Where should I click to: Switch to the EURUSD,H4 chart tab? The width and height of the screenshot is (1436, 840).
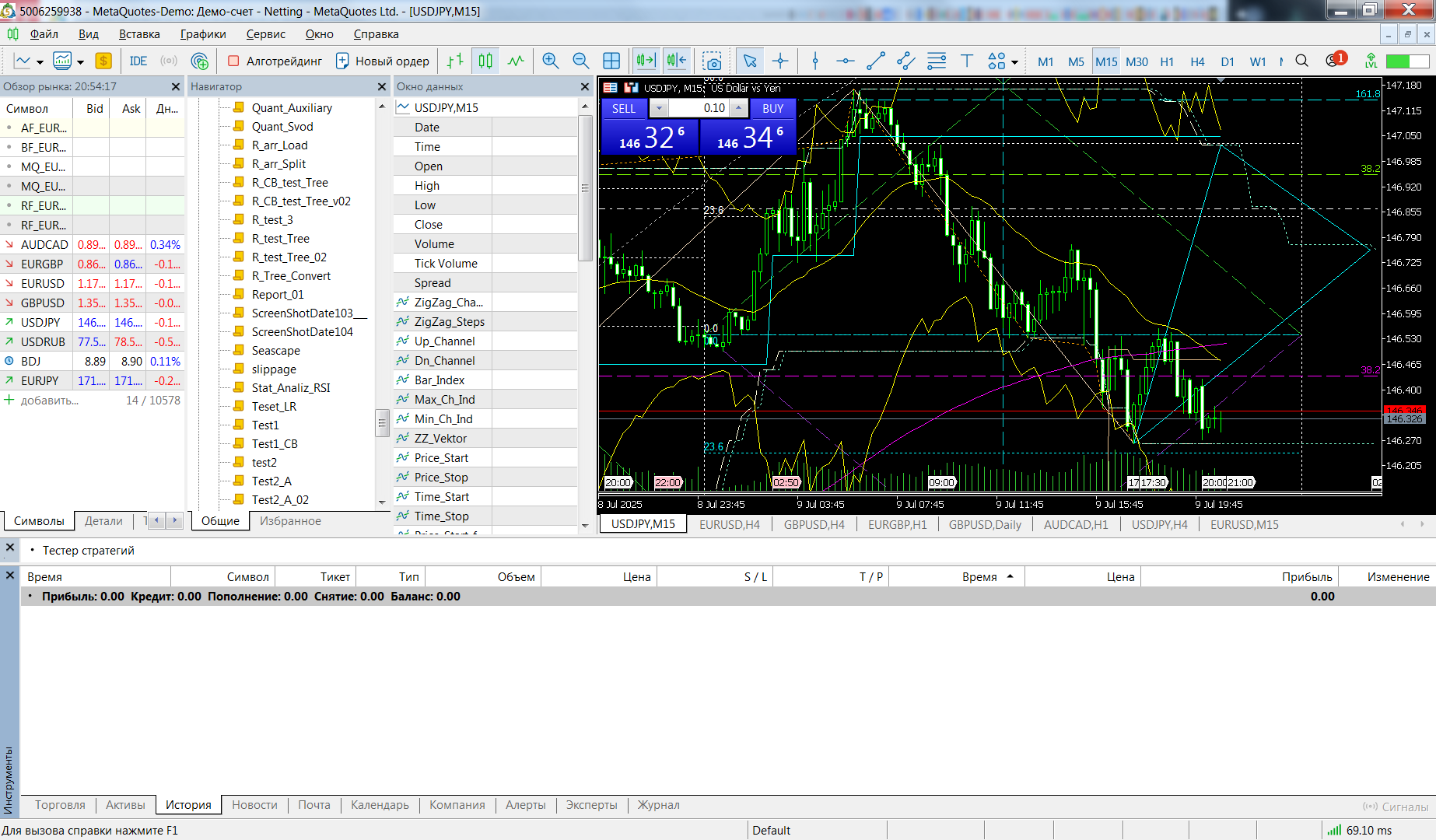729,525
